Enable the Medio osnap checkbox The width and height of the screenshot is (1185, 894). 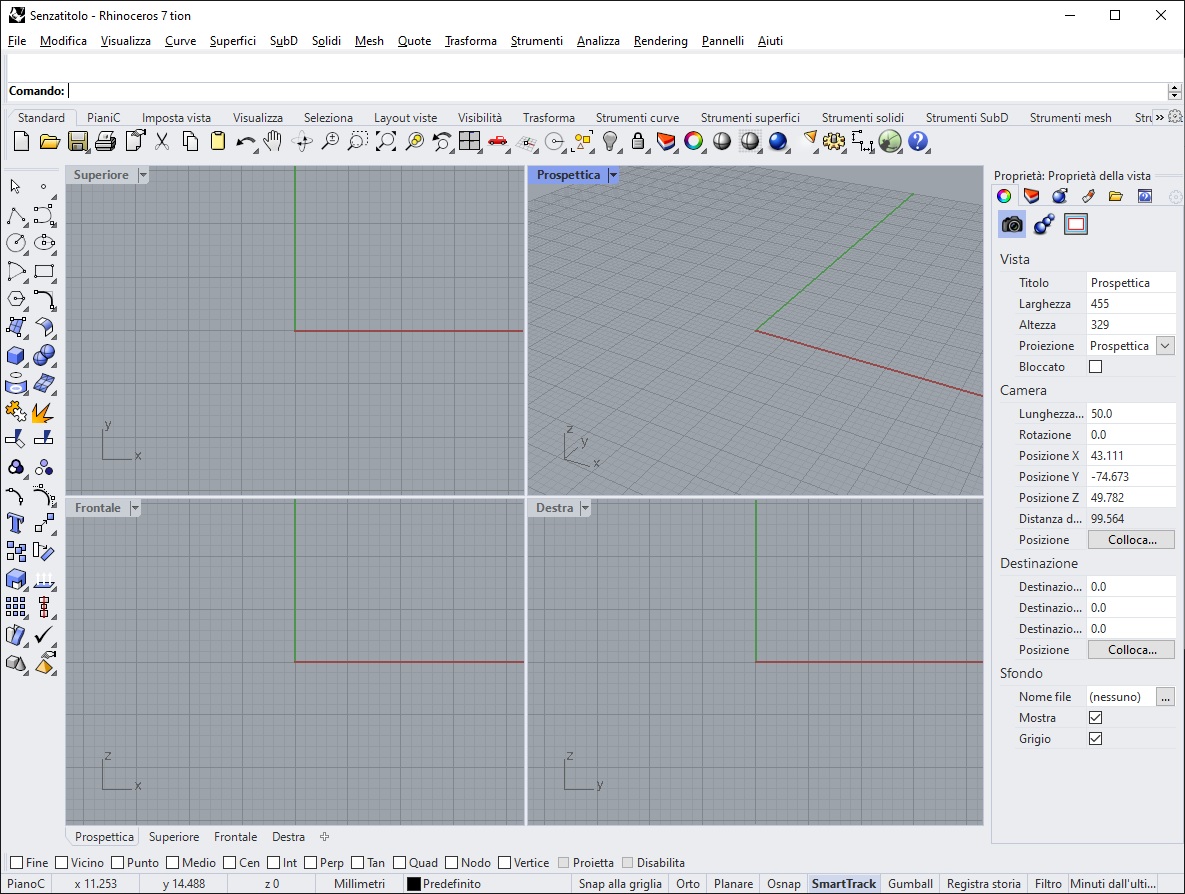172,862
